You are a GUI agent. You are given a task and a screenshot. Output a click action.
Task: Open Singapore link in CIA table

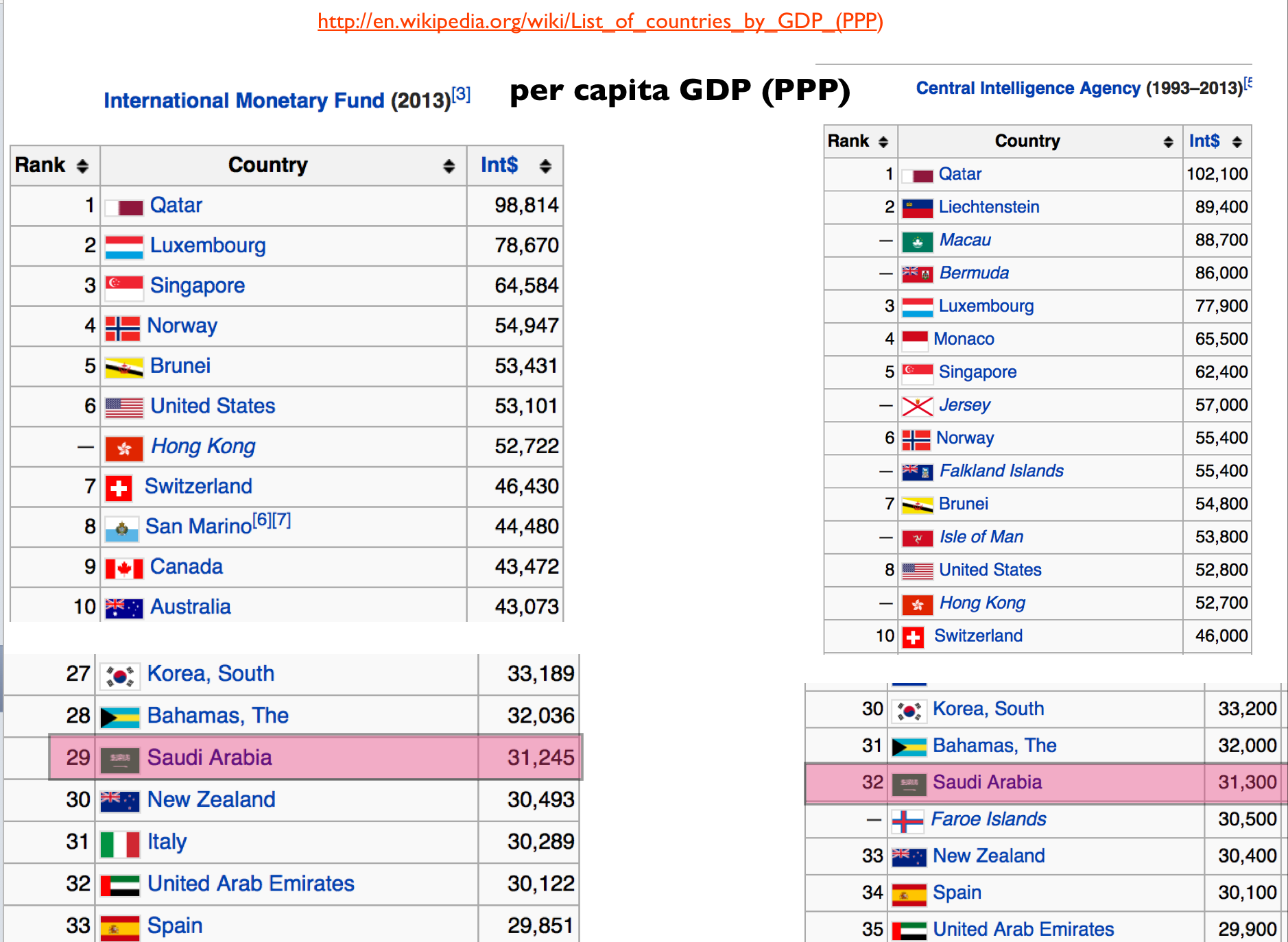tap(977, 372)
